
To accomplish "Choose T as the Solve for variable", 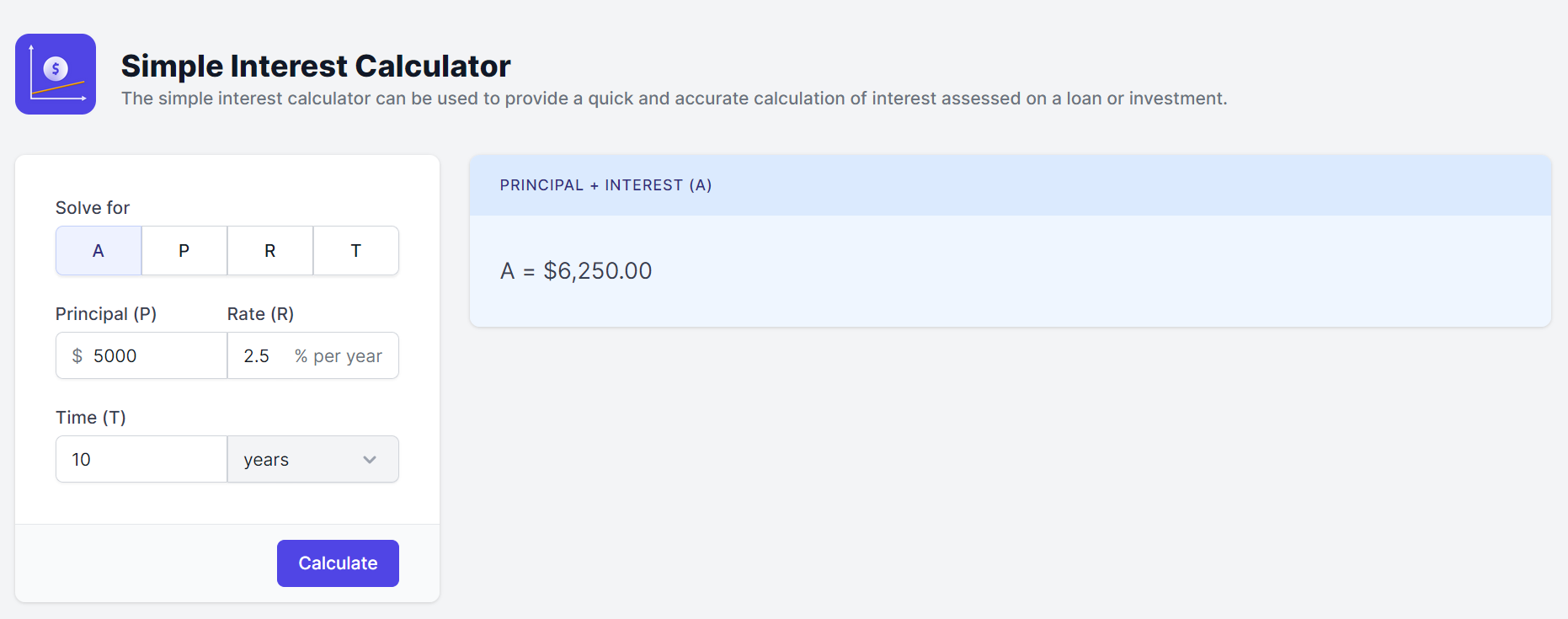I will click(356, 251).
